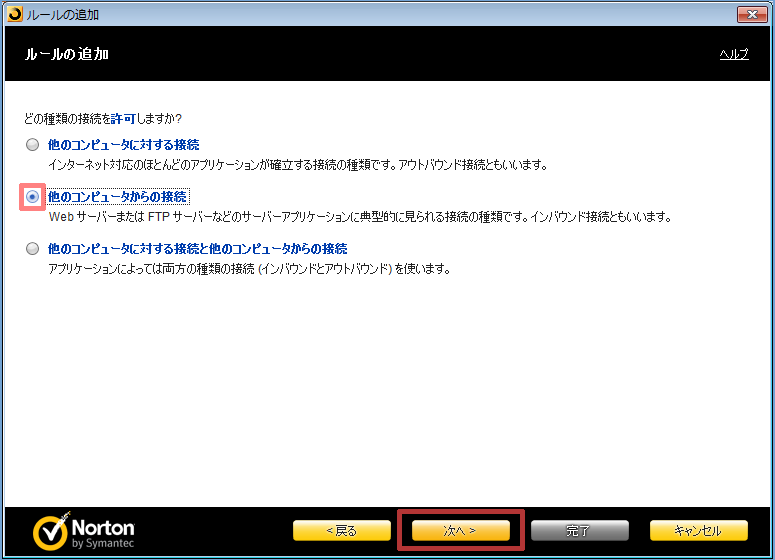The image size is (775, 560).
Task: Click the ルールの追加 heading in the black banner
Action: tap(67, 54)
